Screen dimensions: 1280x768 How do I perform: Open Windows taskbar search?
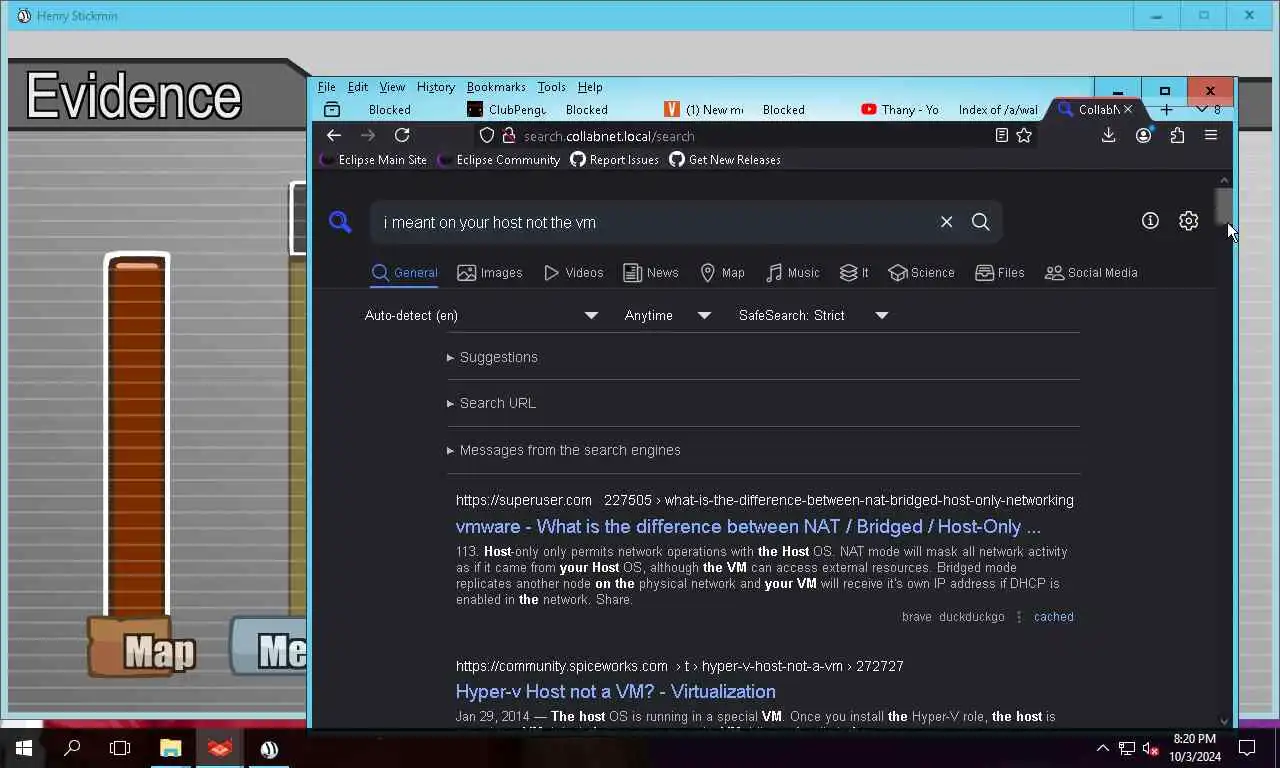(x=72, y=748)
